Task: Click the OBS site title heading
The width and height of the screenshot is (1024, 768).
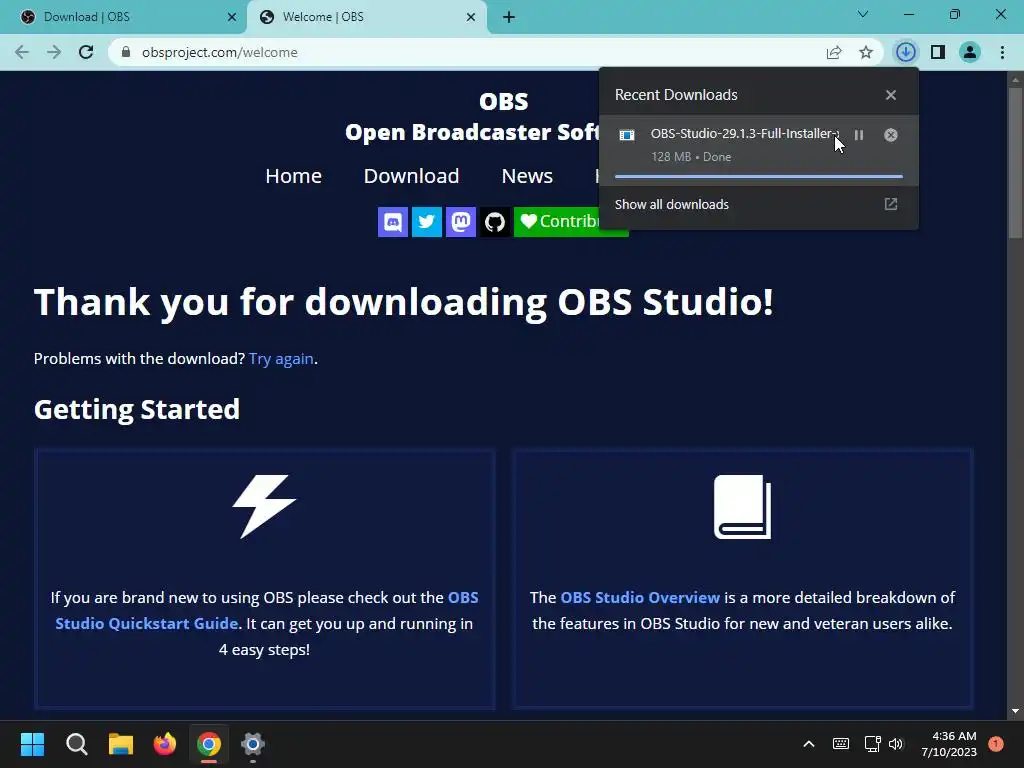Action: [x=504, y=102]
